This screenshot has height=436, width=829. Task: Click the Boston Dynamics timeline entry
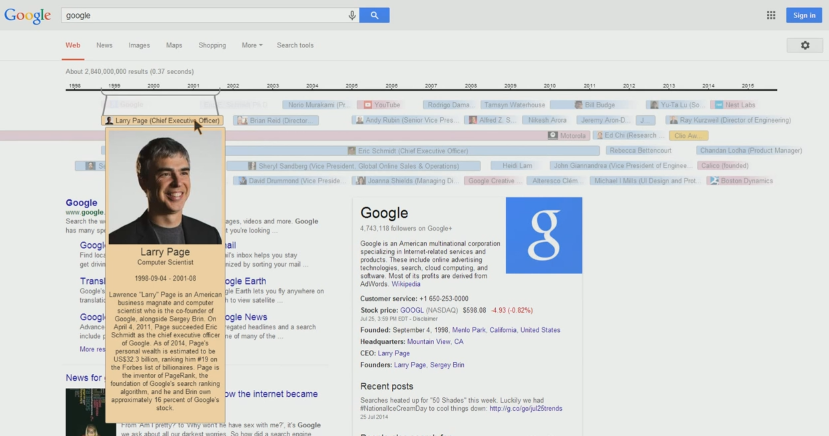click(x=740, y=181)
